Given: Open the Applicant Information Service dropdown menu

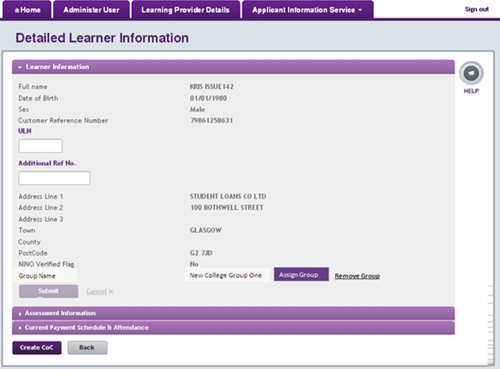Looking at the screenshot, I should (x=307, y=10).
